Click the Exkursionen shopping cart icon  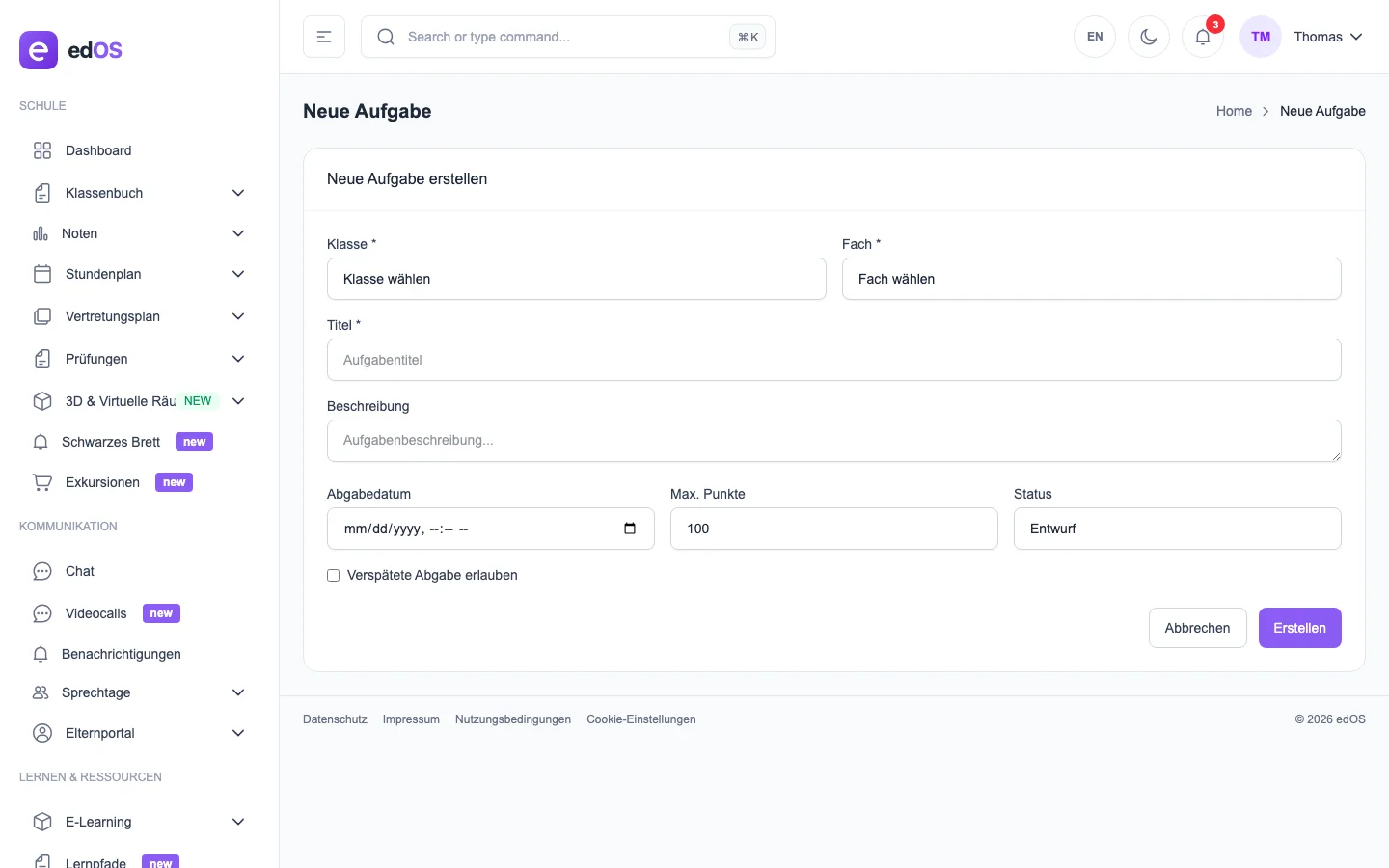point(42,482)
